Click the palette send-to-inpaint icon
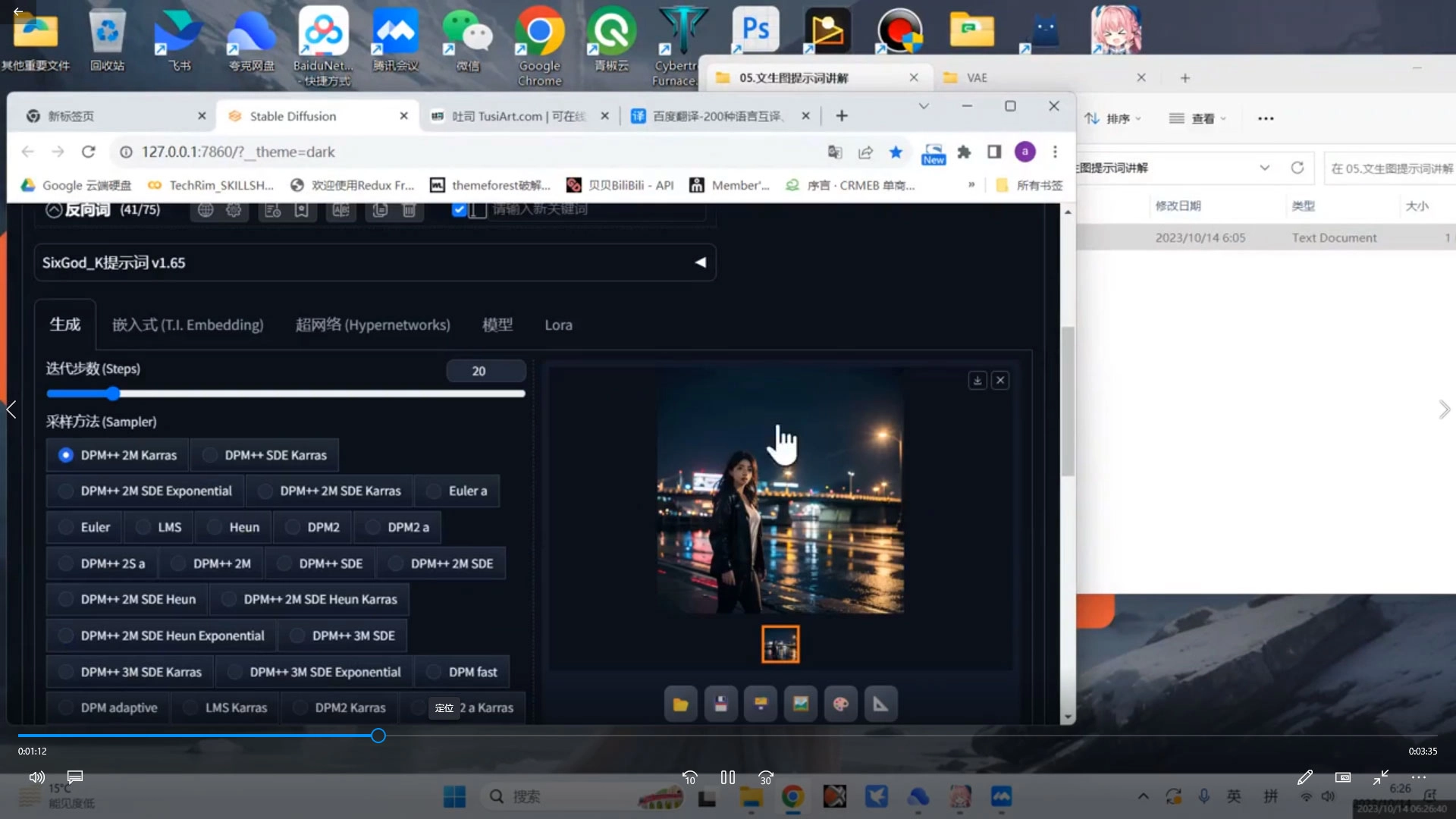 tap(840, 704)
